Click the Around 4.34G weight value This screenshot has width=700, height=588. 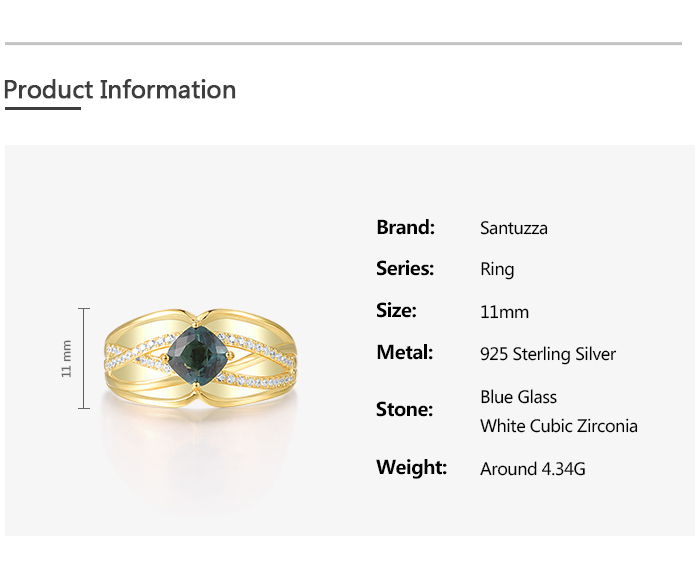click(x=532, y=468)
